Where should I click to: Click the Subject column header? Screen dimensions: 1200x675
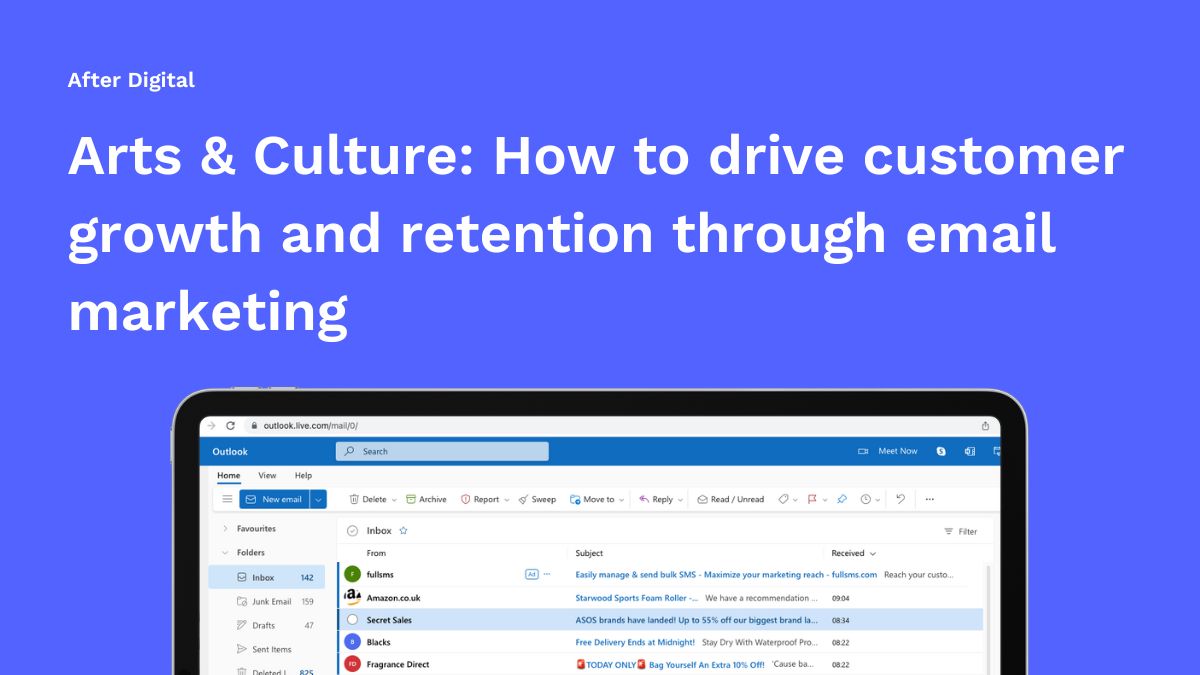click(589, 553)
